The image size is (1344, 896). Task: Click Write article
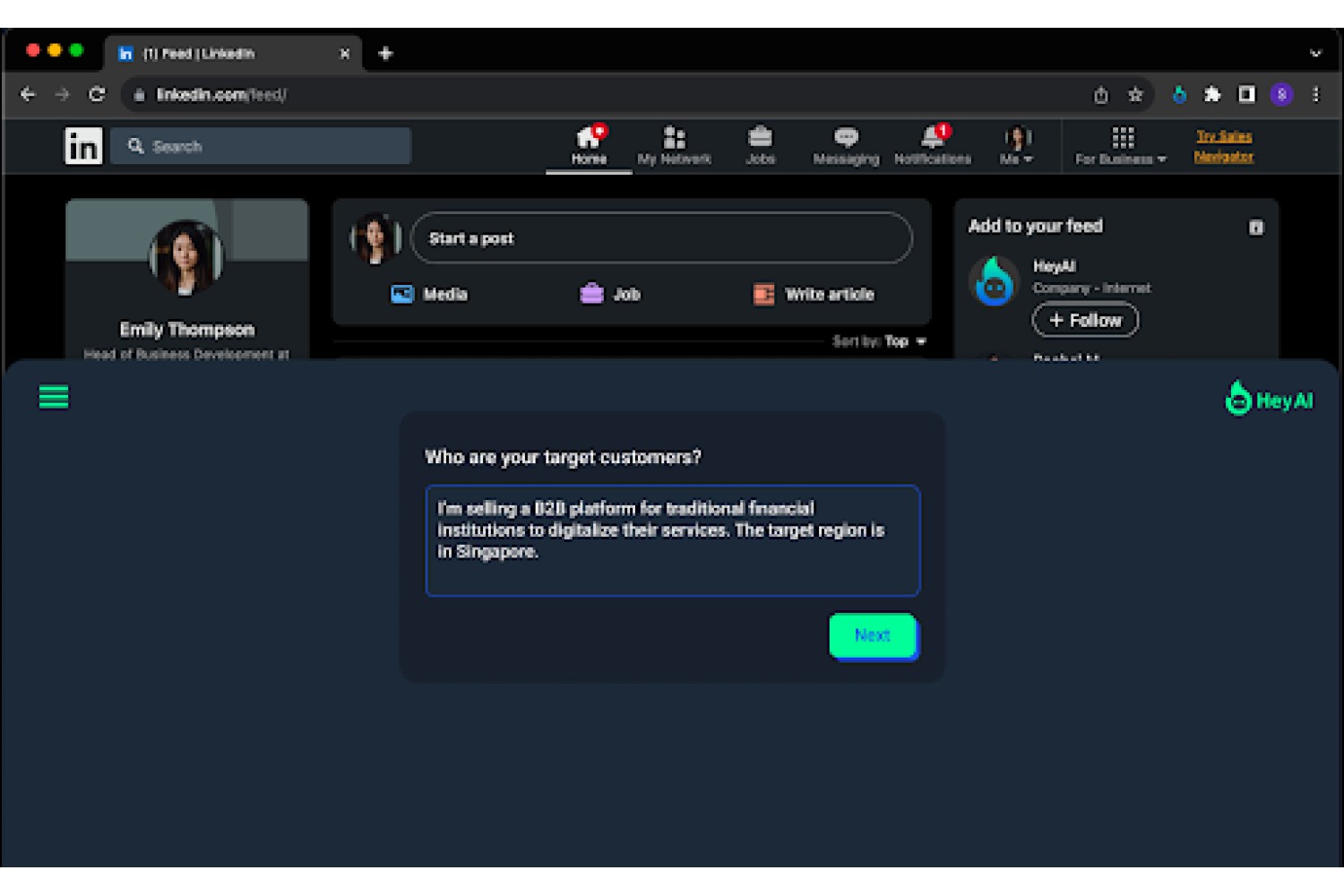click(814, 294)
